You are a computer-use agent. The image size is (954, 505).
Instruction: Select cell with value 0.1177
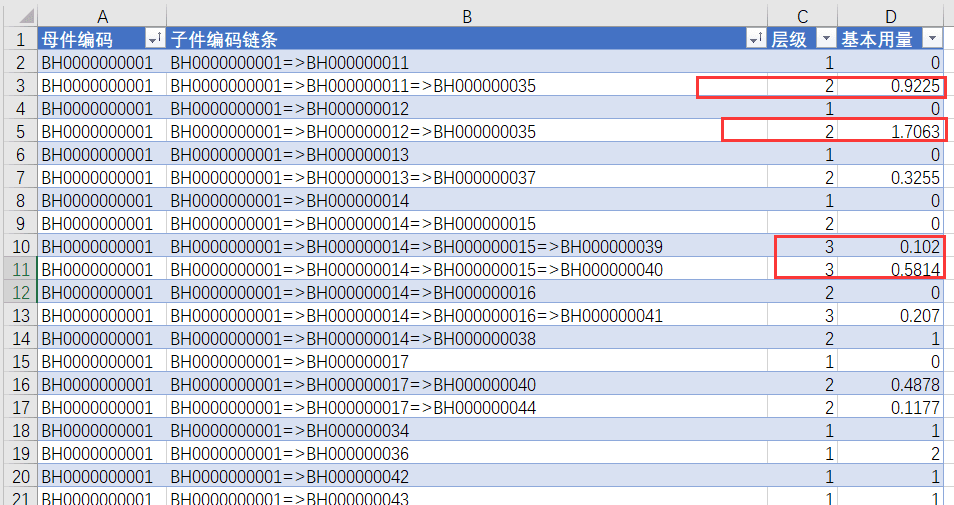891,407
